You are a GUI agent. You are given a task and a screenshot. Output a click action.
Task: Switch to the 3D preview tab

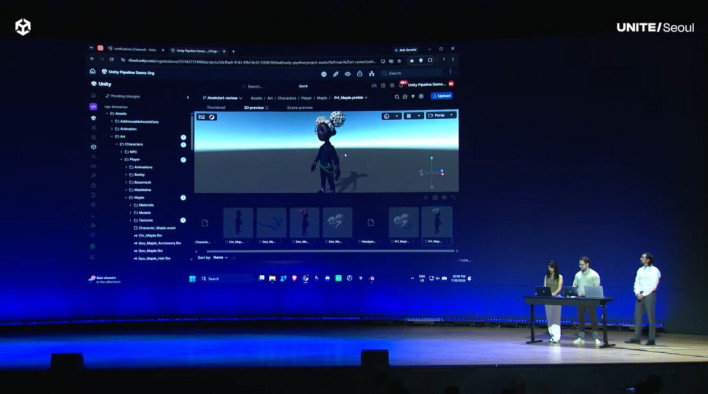point(254,108)
